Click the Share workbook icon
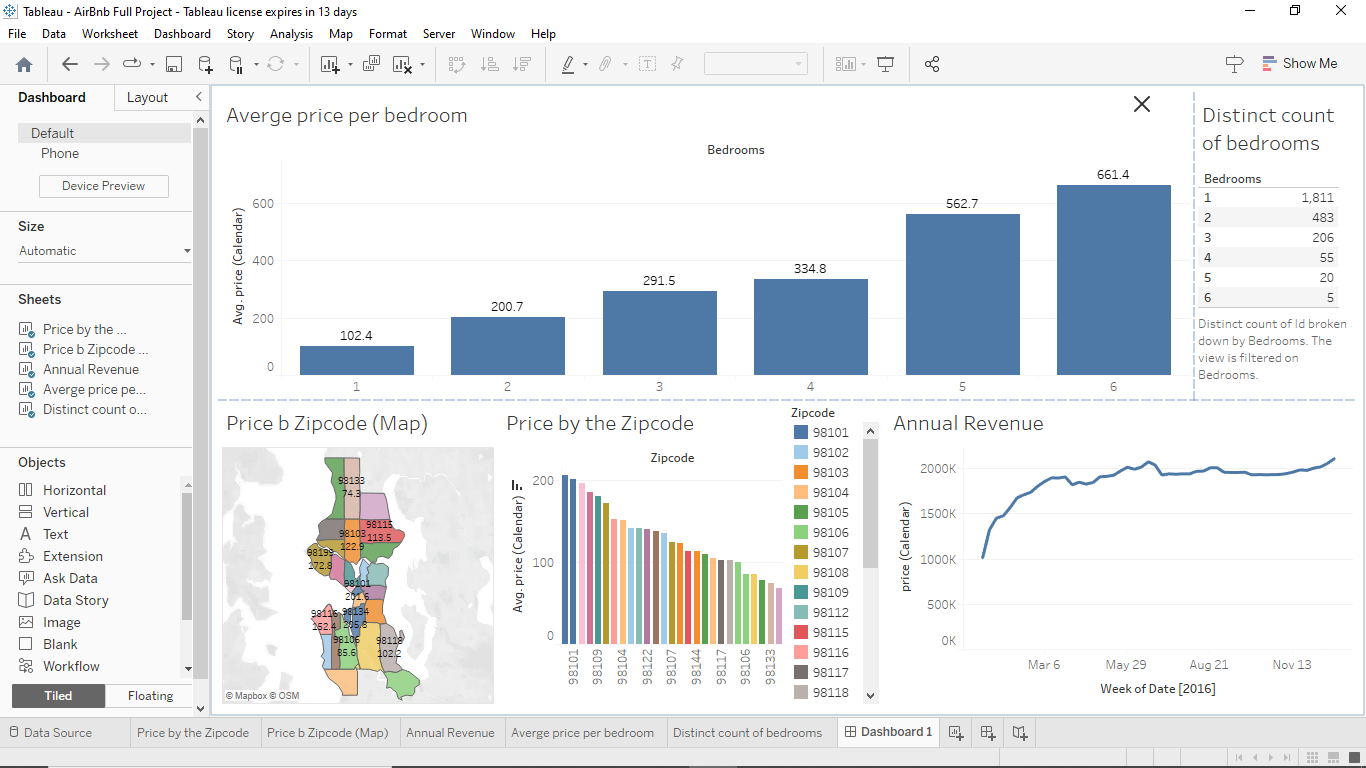Screen dimensions: 1366x768 pyautogui.click(x=931, y=63)
